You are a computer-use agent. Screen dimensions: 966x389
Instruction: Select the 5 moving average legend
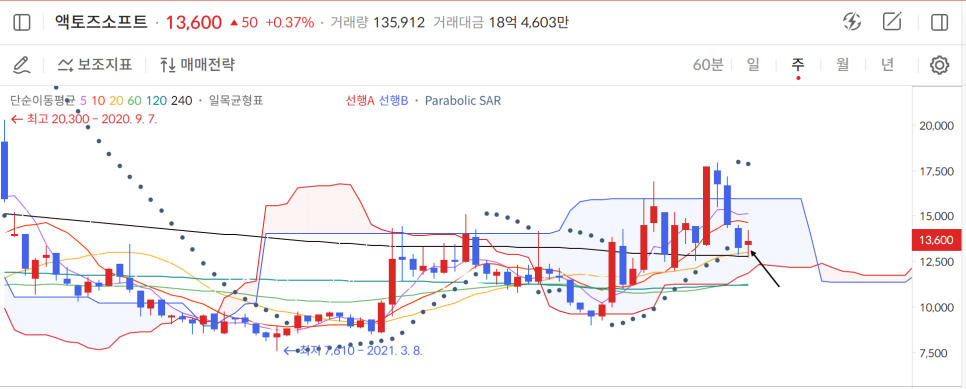tap(84, 100)
